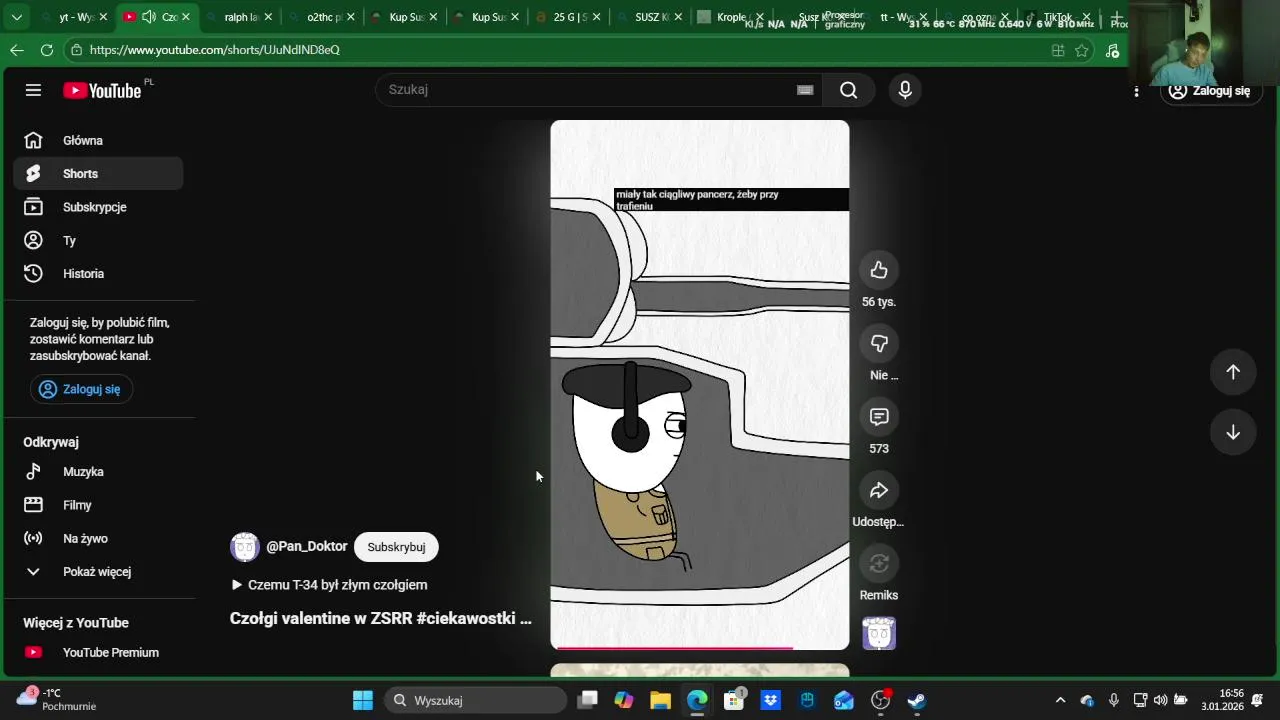Viewport: 1280px width, 720px height.
Task: Open the @Pan_Doktor channel link
Action: click(x=306, y=547)
